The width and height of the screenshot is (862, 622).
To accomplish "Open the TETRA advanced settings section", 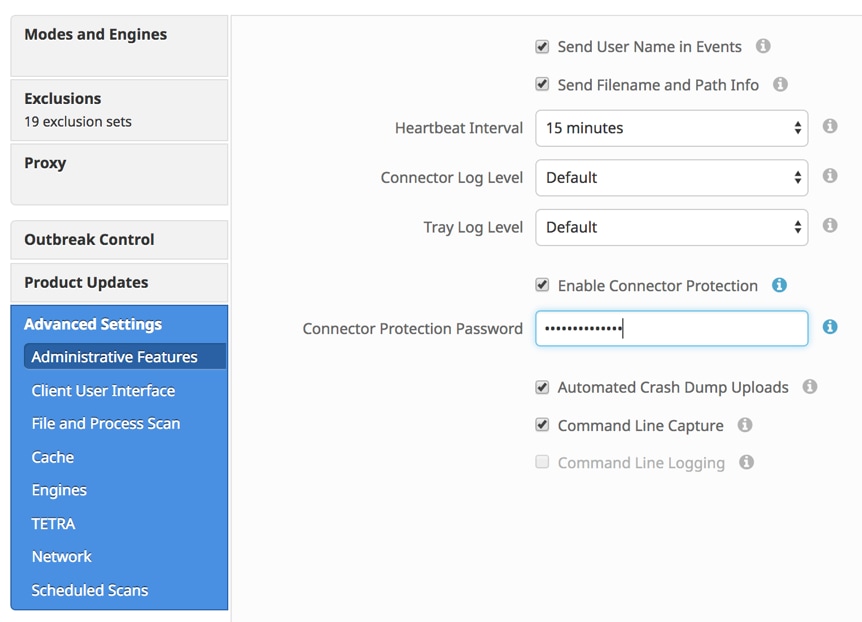I will point(53,524).
